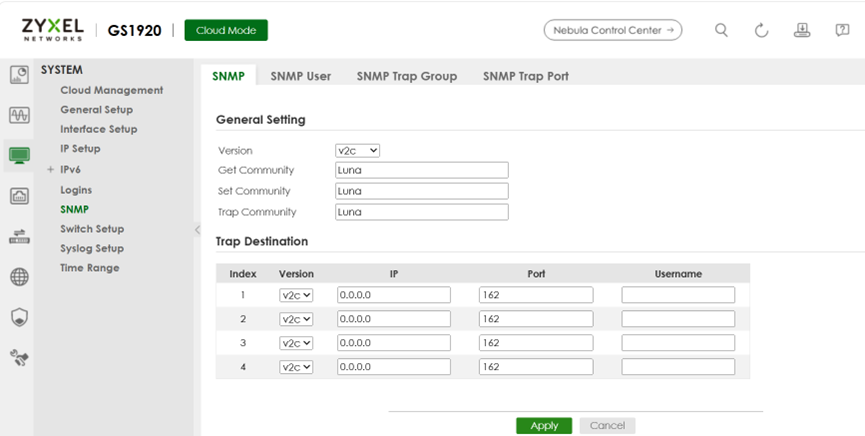This screenshot has height=436, width=865.
Task: Open Switch Setup in System menu
Action: (x=92, y=228)
